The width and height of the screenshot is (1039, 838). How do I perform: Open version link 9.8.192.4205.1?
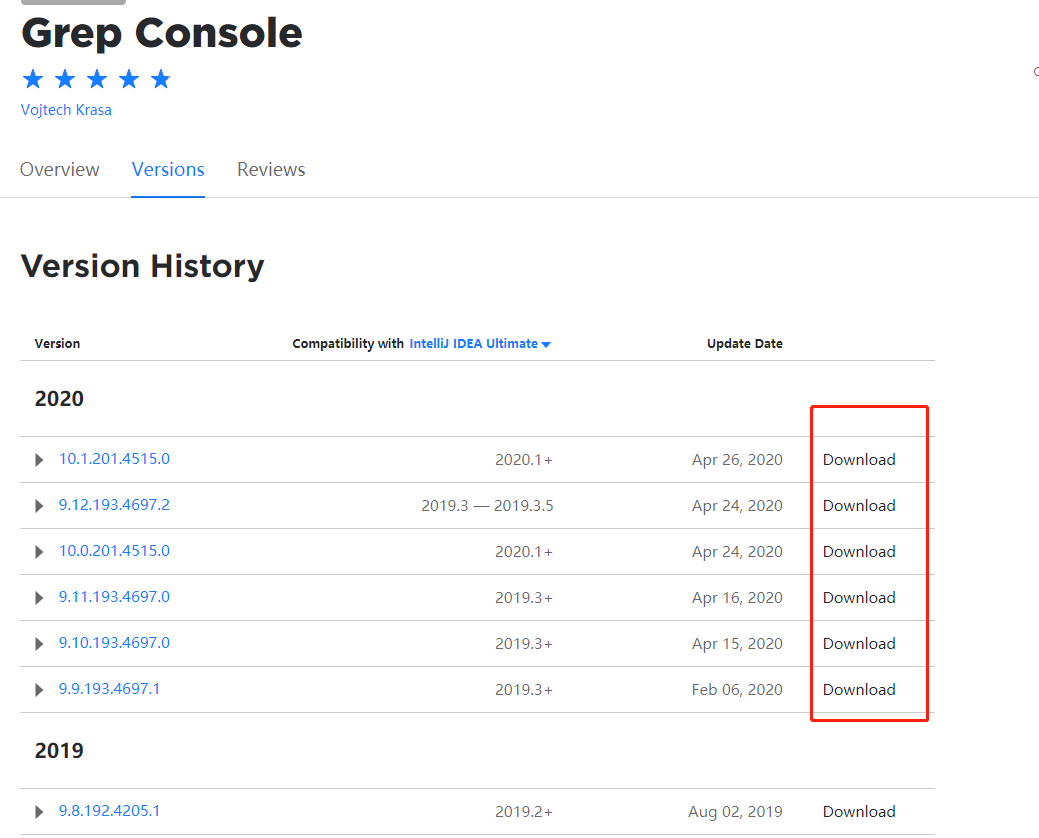click(x=109, y=811)
